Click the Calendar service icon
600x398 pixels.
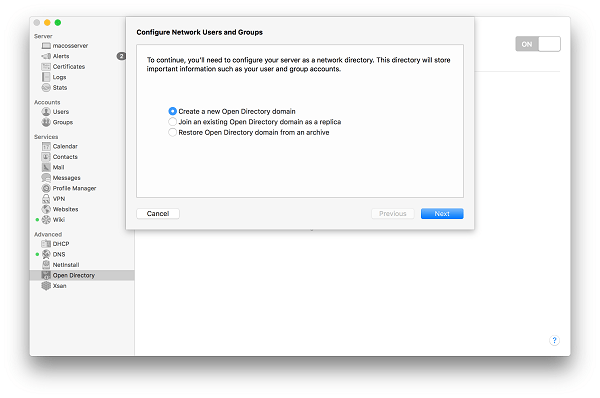46,146
